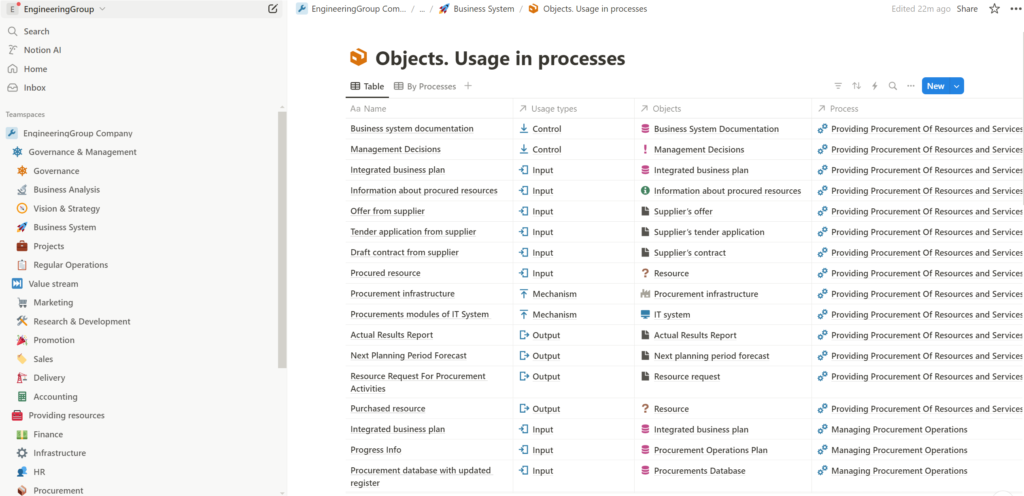Click the lightning bolt automations icon
Viewport: 1024px width, 496px height.
click(x=874, y=86)
